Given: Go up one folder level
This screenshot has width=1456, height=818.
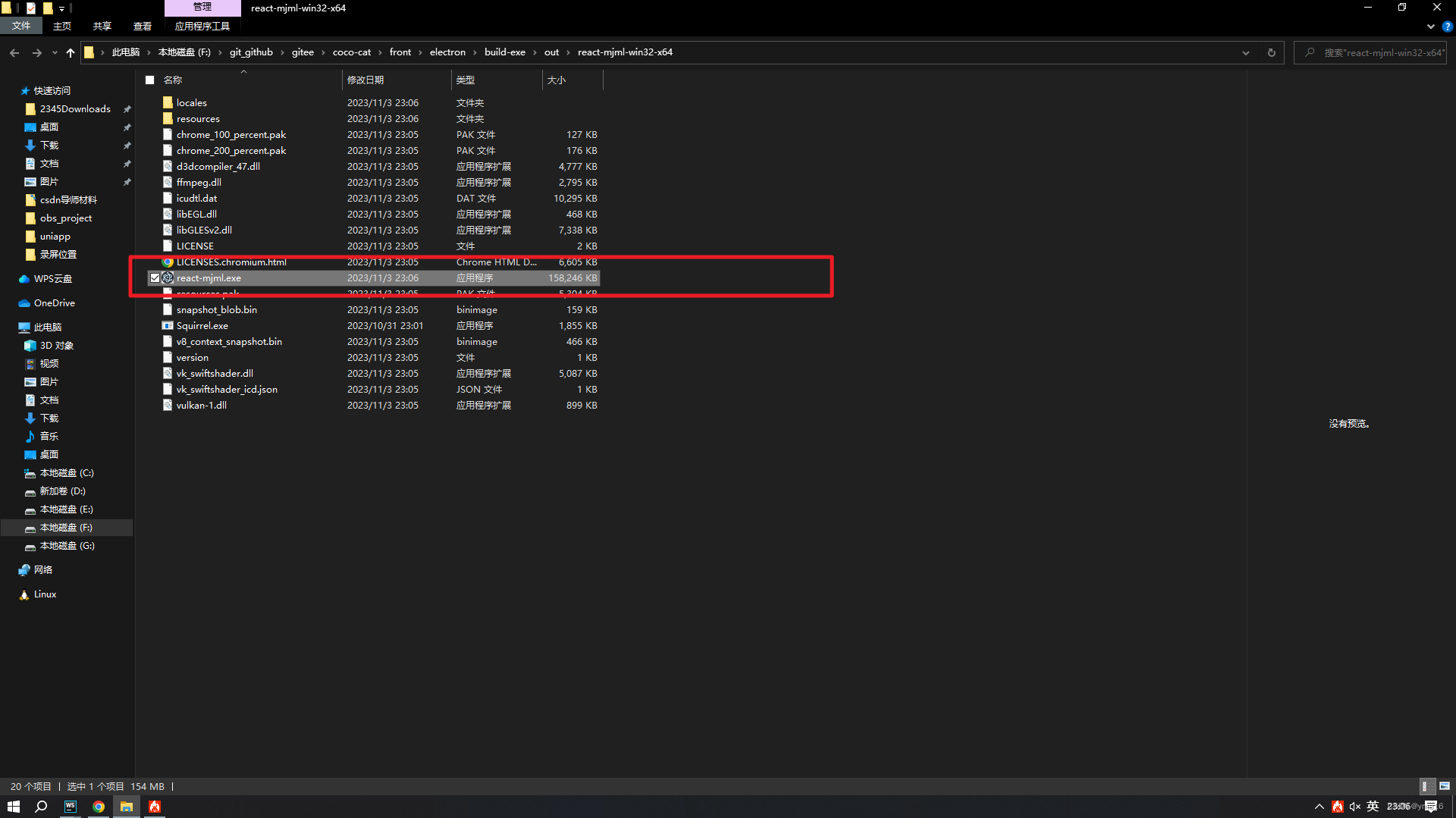Looking at the screenshot, I should [71, 52].
